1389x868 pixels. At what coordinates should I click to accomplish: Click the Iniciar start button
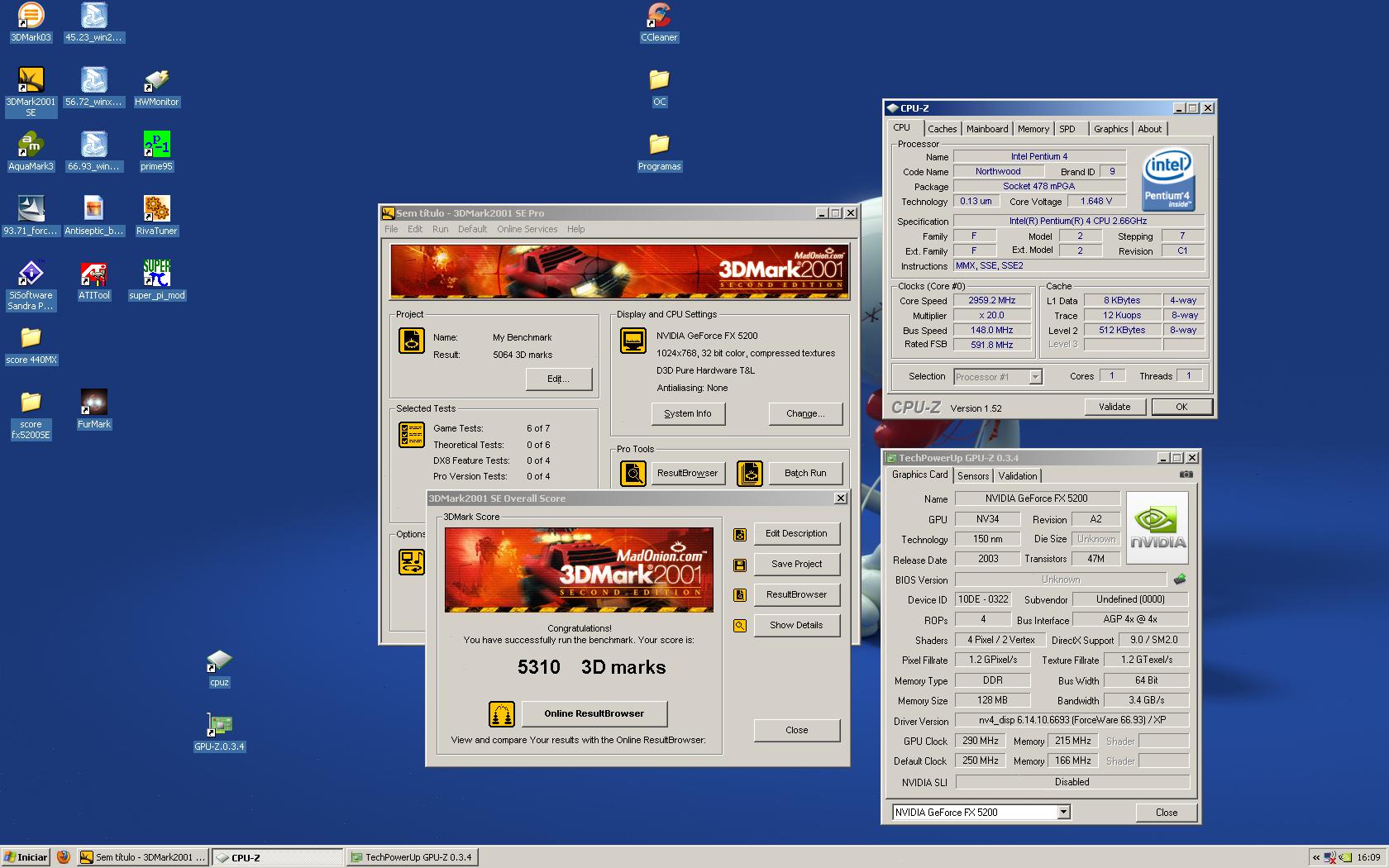click(26, 857)
